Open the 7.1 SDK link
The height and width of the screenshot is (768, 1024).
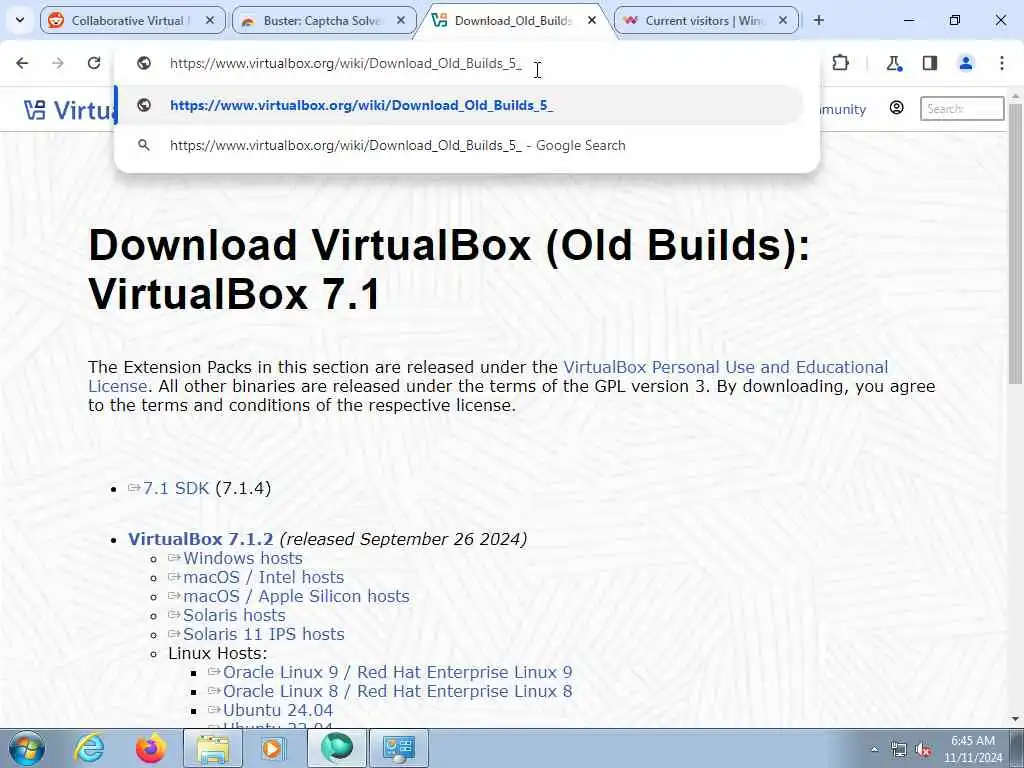176,488
